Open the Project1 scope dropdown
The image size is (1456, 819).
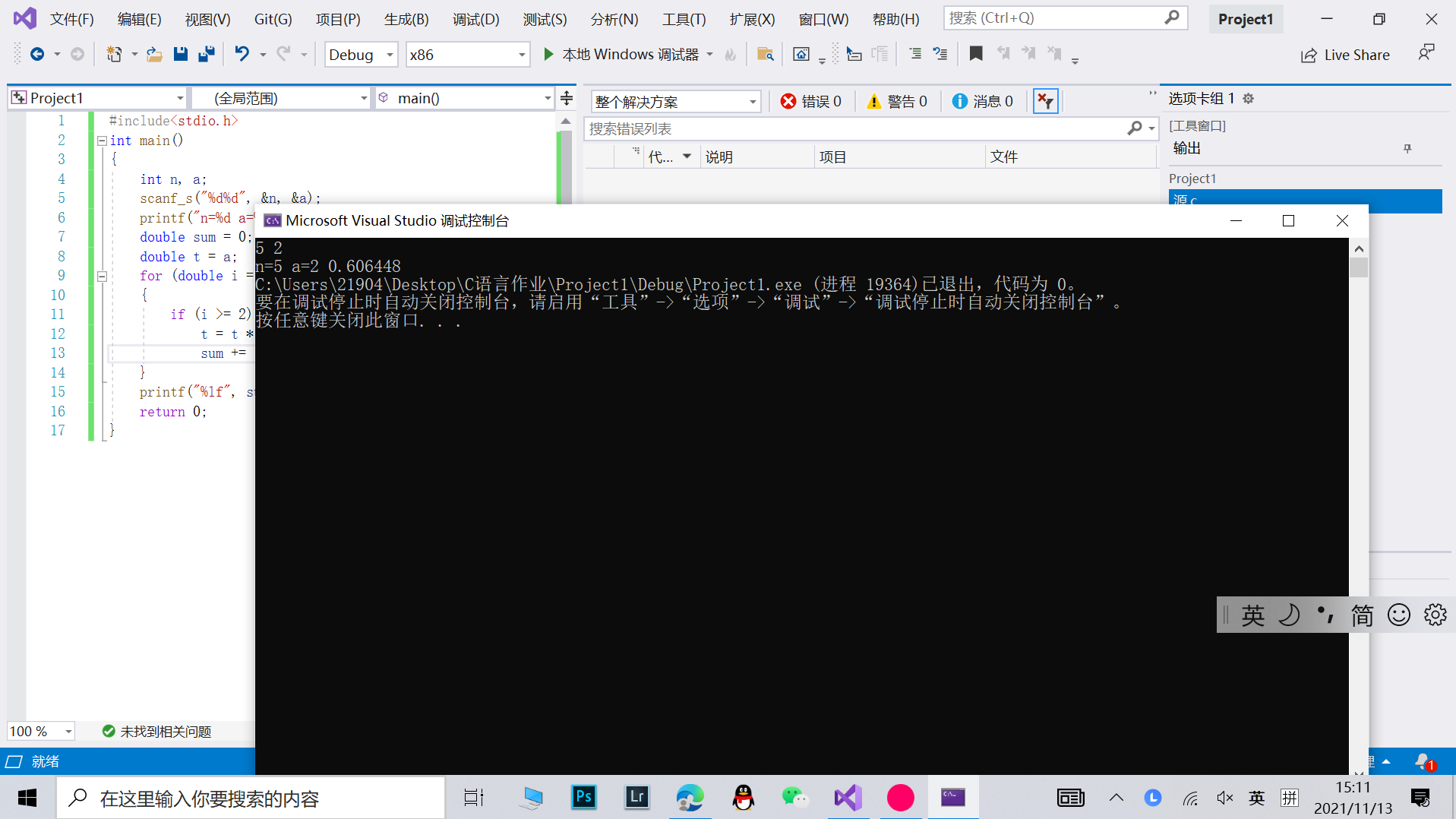point(98,98)
